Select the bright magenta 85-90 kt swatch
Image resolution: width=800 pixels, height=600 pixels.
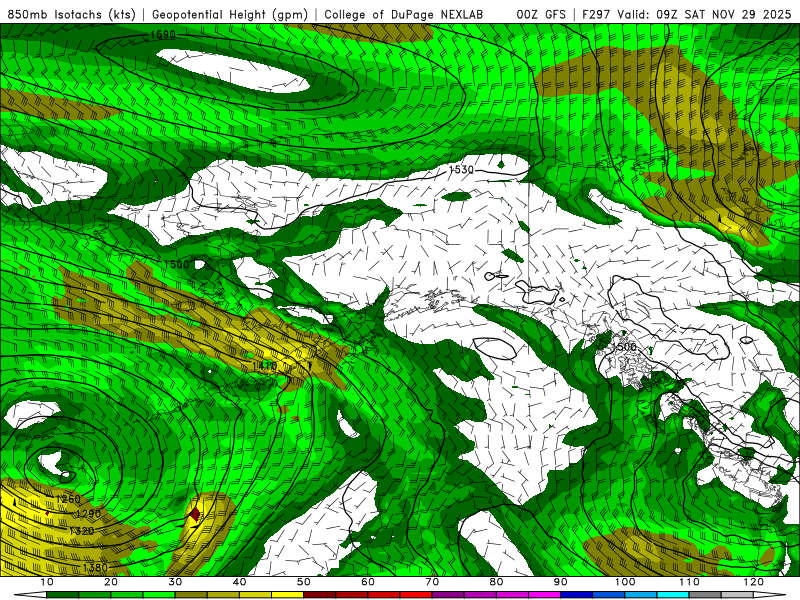pos(544,595)
